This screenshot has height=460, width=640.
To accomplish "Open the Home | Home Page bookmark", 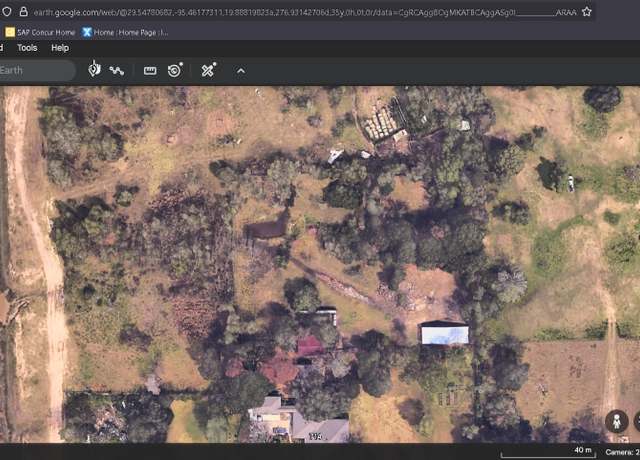I will pyautogui.click(x=125, y=32).
